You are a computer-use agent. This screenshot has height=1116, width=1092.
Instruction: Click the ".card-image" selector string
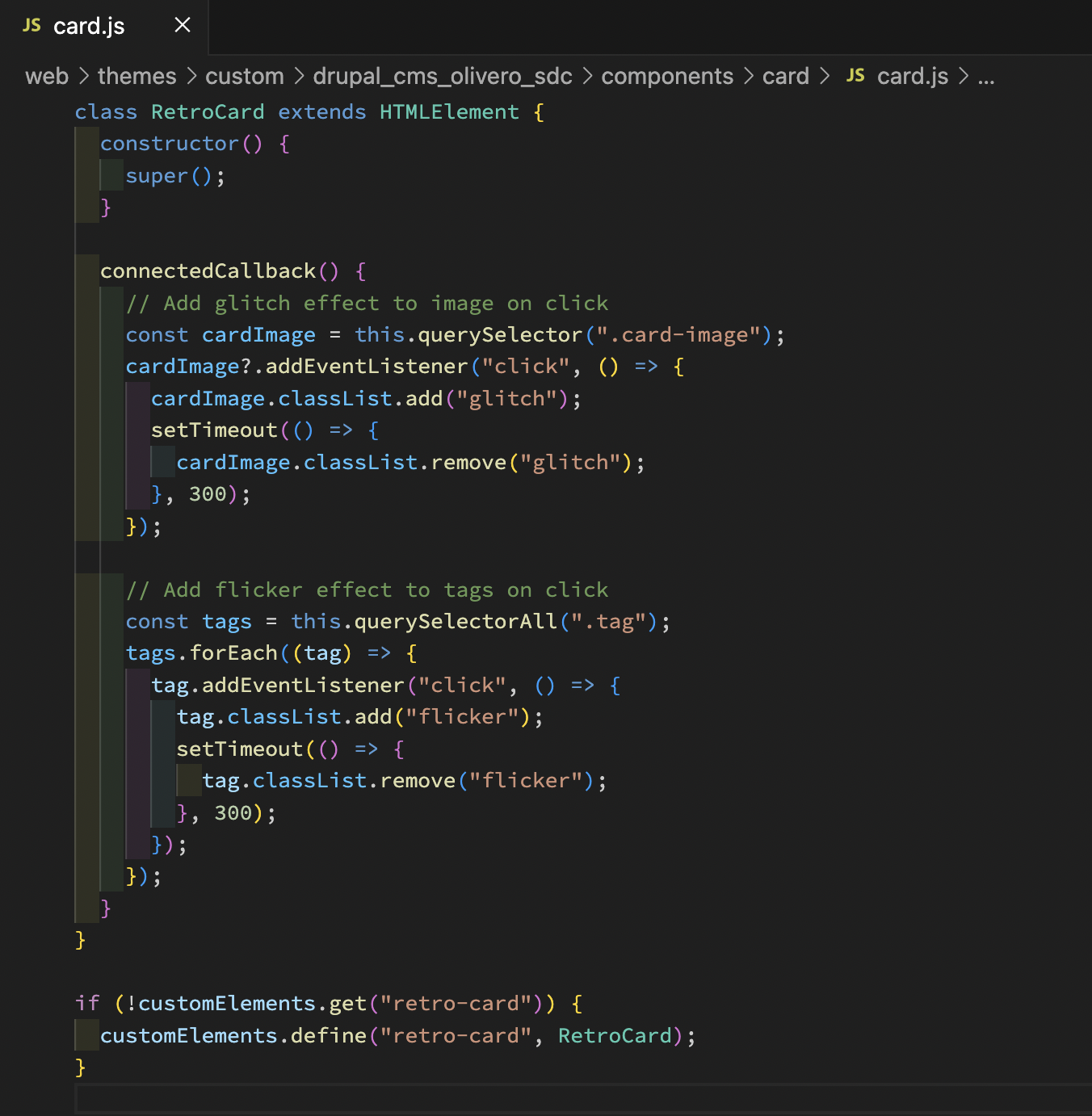(x=678, y=335)
